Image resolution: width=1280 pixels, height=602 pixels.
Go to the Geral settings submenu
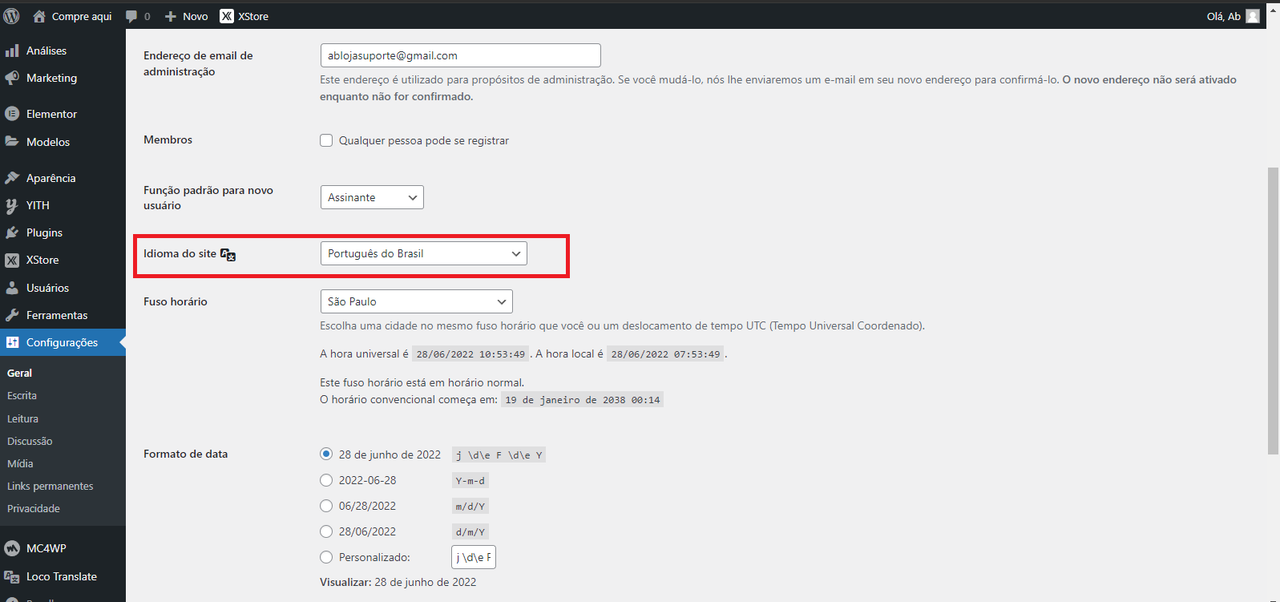(x=20, y=373)
